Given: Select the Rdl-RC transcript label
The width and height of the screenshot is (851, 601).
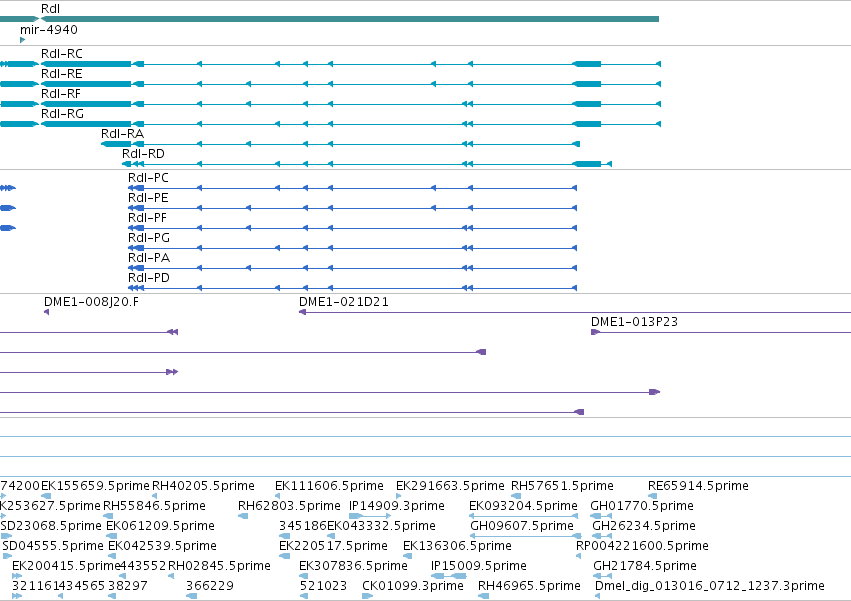Looking at the screenshot, I should 62,53.
